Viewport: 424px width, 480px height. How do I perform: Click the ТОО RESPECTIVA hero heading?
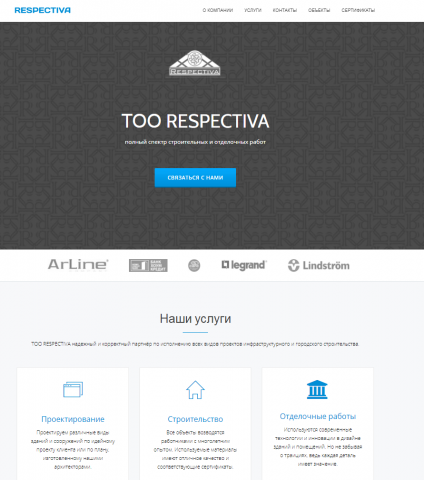(x=195, y=121)
